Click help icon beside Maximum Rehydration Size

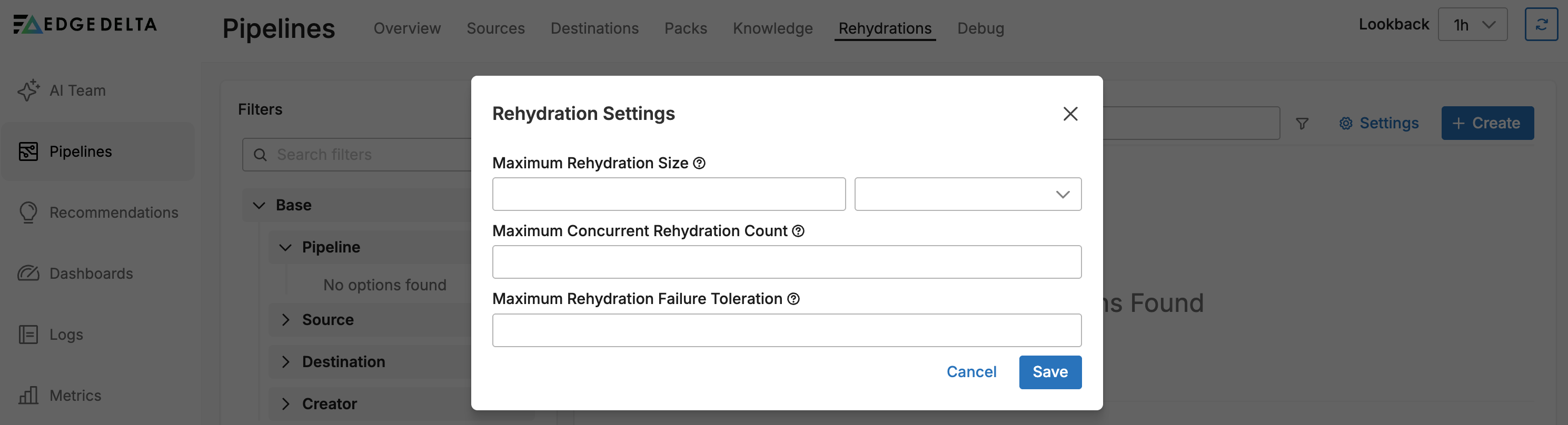pos(699,163)
